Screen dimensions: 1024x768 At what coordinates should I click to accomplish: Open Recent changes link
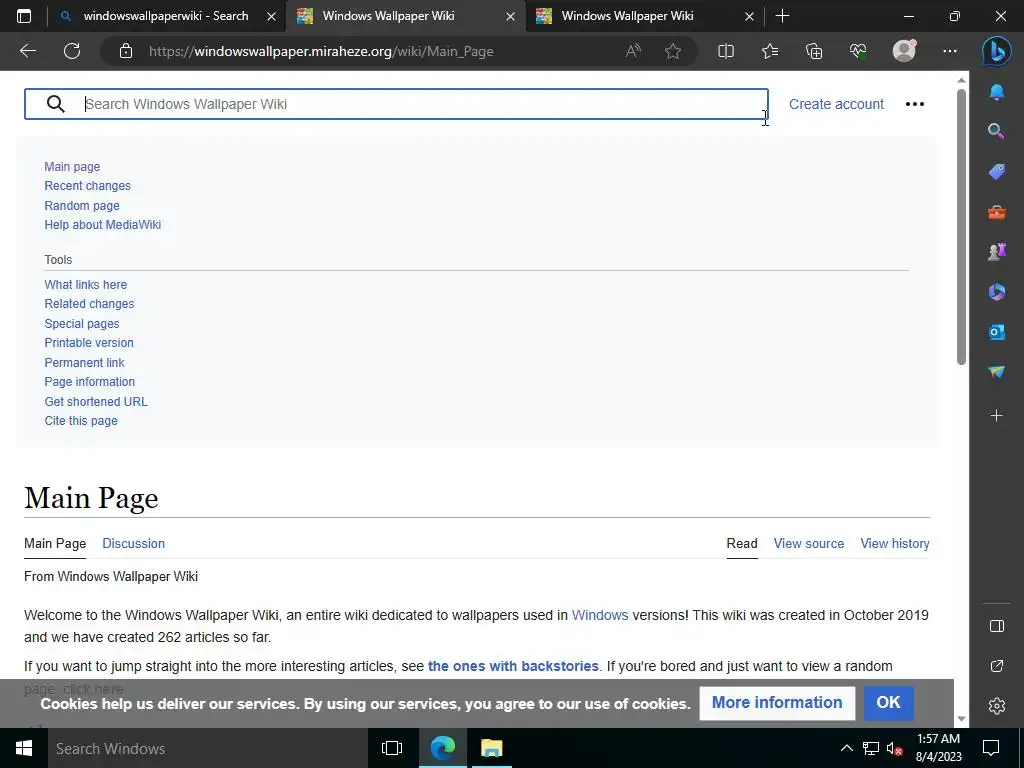88,185
